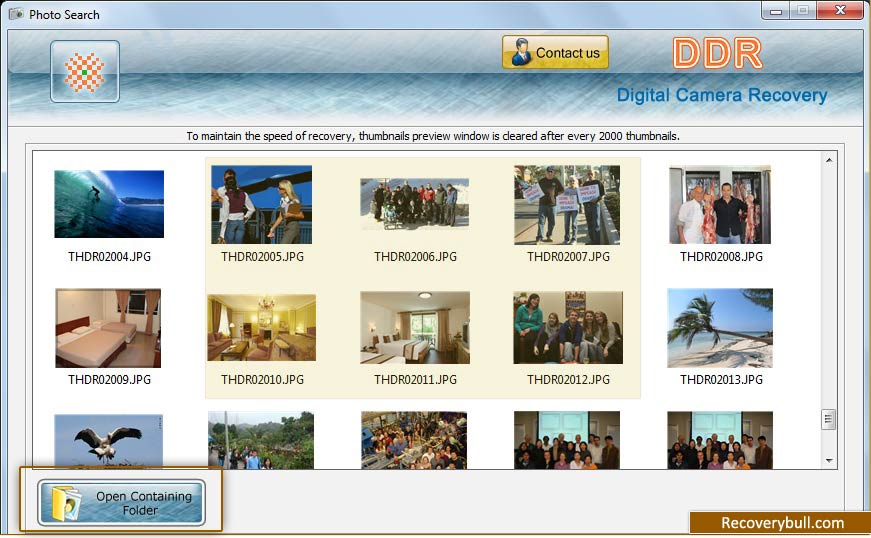
Task: Click the THDR02012.JPG file name
Action: [568, 380]
